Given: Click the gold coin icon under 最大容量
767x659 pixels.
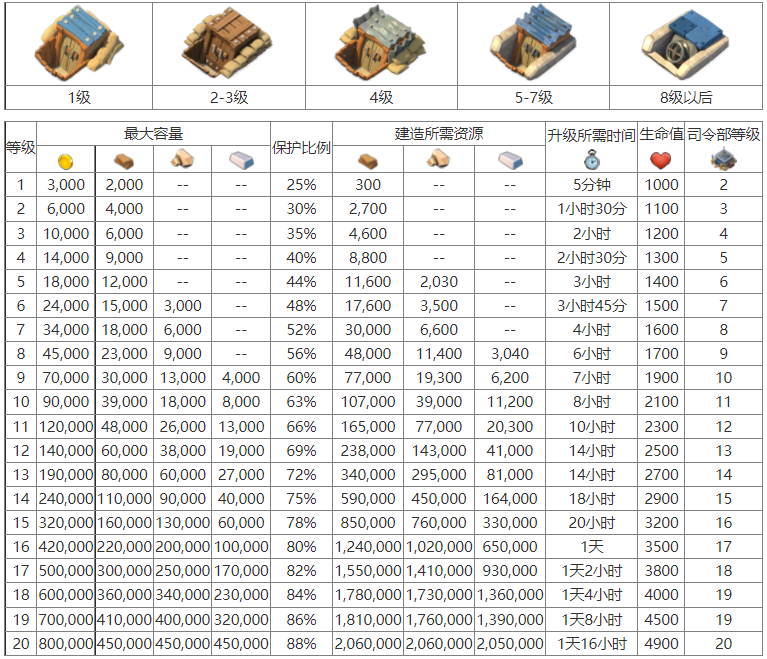Looking at the screenshot, I should 66,160.
